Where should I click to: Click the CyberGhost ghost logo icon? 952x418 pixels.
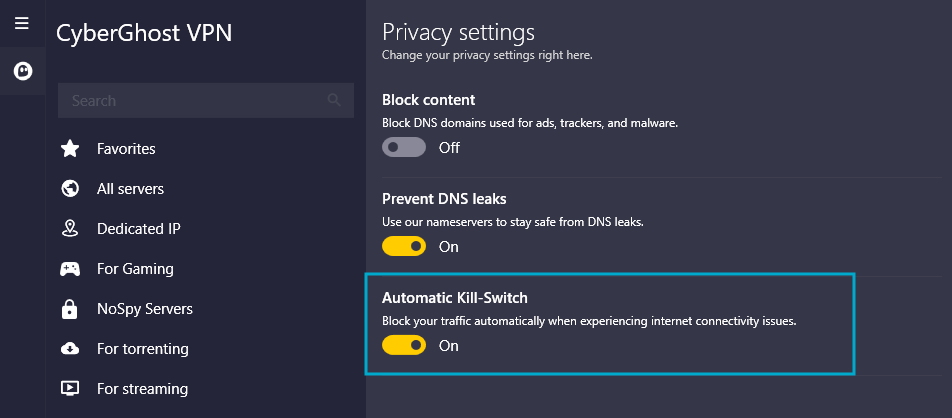23,71
